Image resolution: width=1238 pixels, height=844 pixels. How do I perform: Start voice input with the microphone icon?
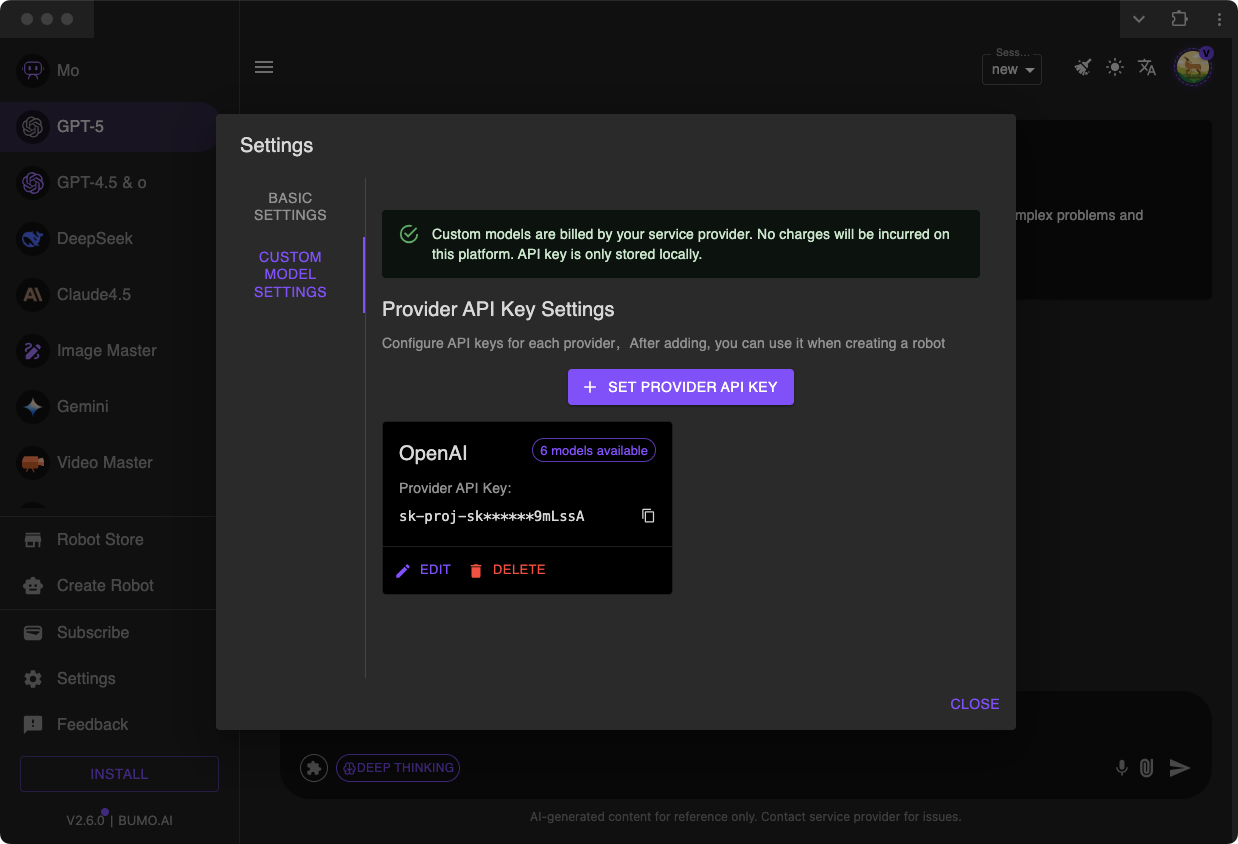pos(1121,768)
